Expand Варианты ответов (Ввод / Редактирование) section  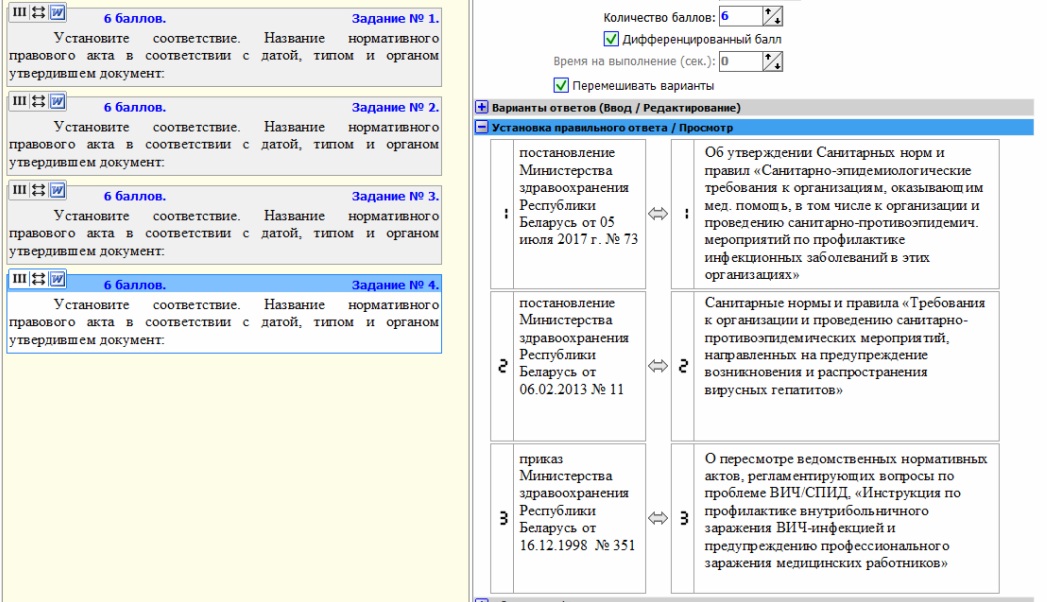click(x=481, y=107)
